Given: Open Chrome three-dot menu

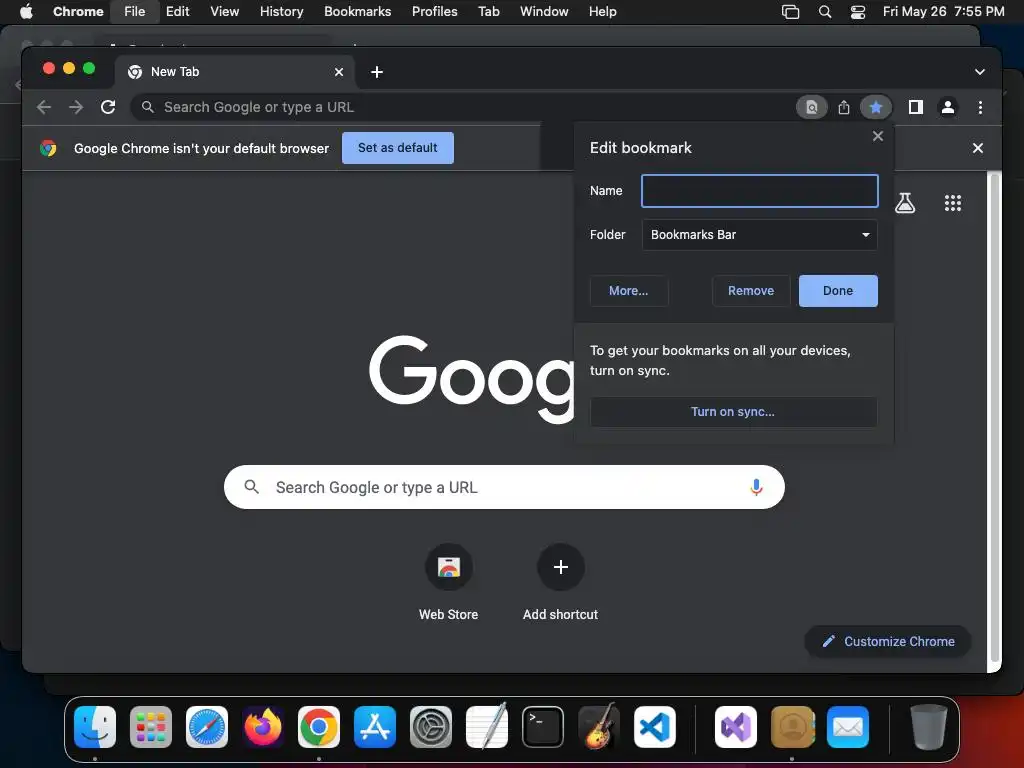Looking at the screenshot, I should [x=980, y=107].
